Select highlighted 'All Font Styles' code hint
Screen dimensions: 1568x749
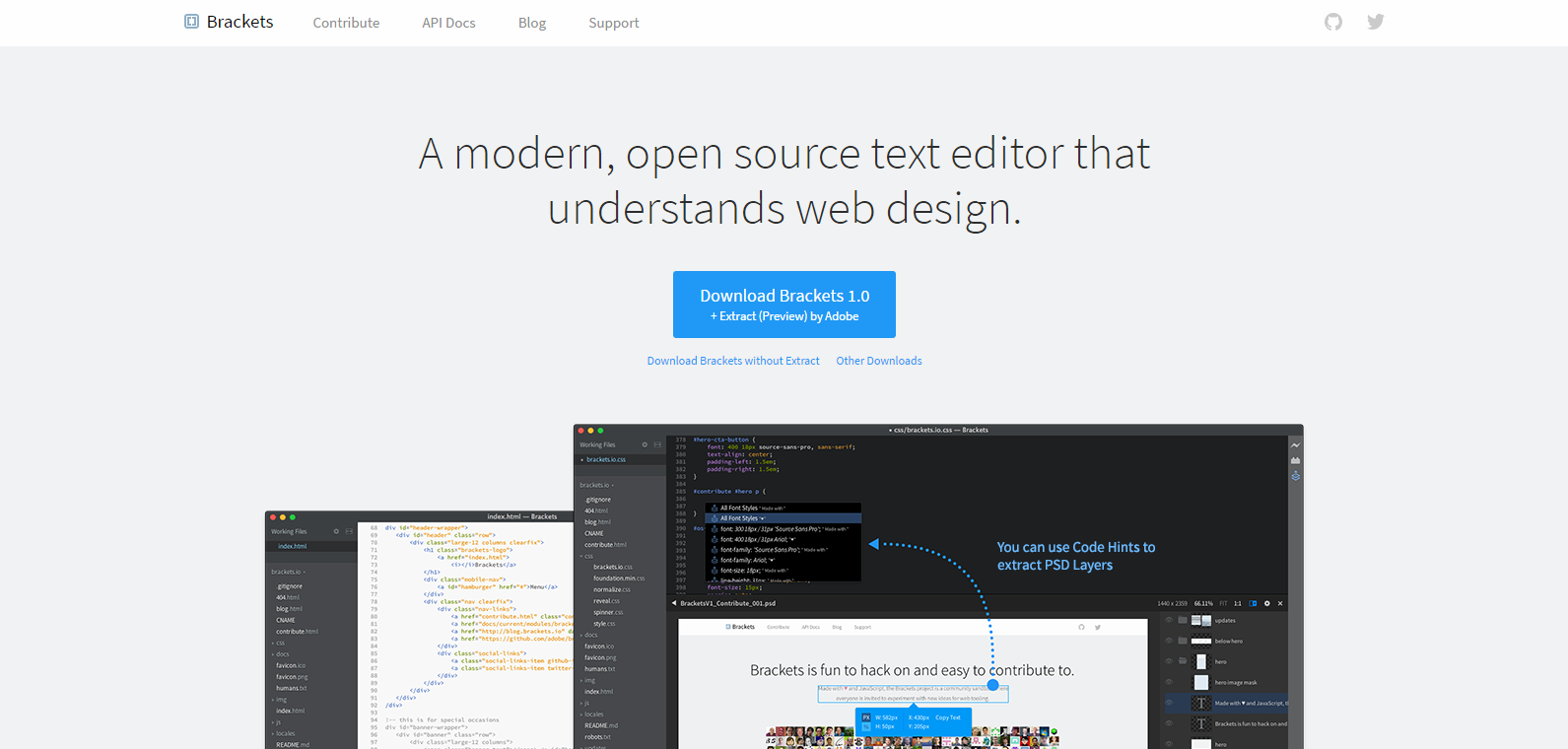[x=783, y=518]
